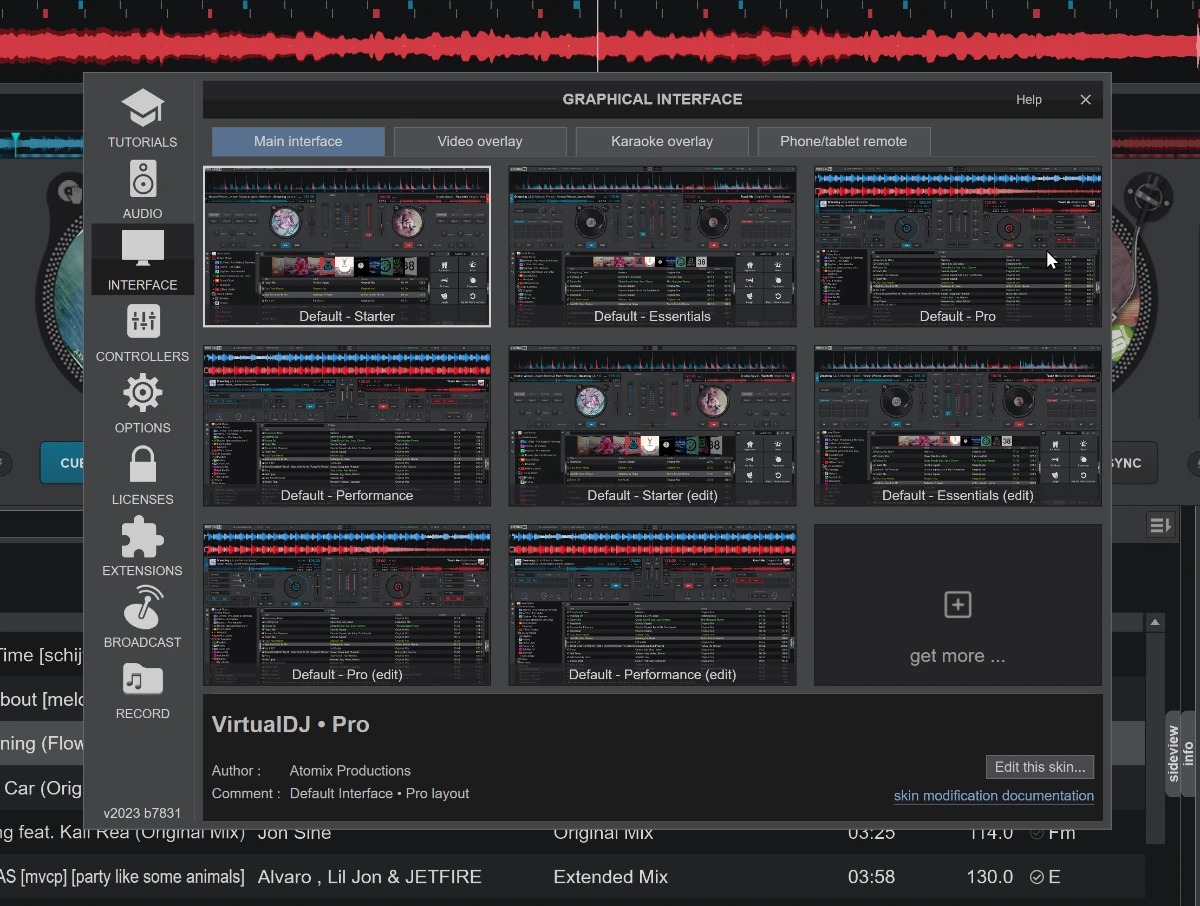Pick the Default - Starter (edit) skin
1200x906 pixels.
tap(652, 426)
